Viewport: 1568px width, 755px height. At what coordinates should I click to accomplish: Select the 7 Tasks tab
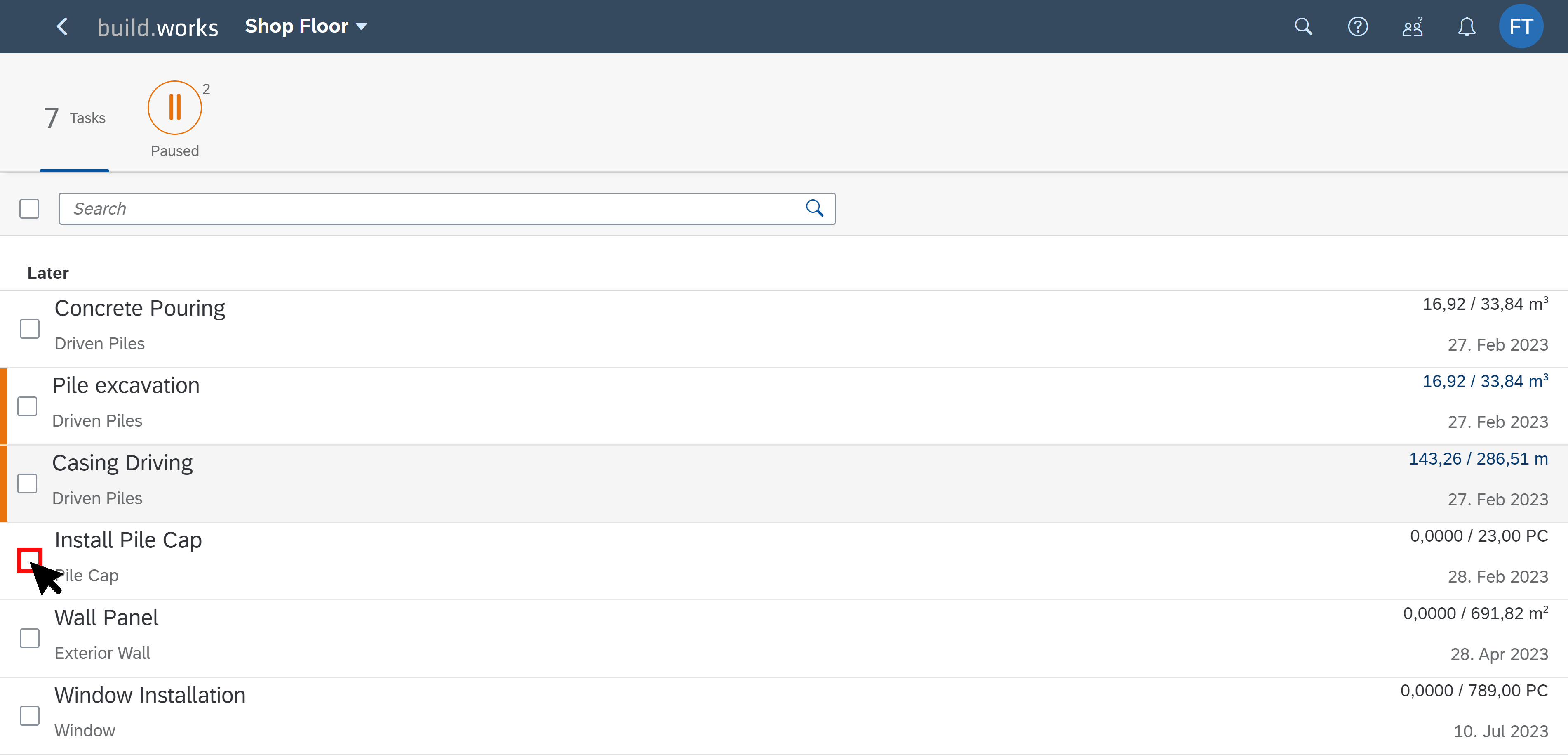(74, 118)
